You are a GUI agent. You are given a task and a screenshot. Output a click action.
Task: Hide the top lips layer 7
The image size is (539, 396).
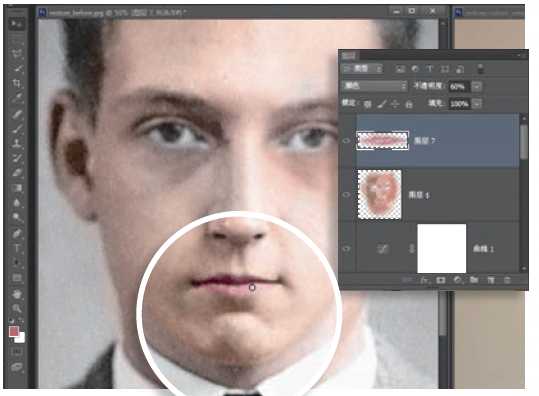347,140
